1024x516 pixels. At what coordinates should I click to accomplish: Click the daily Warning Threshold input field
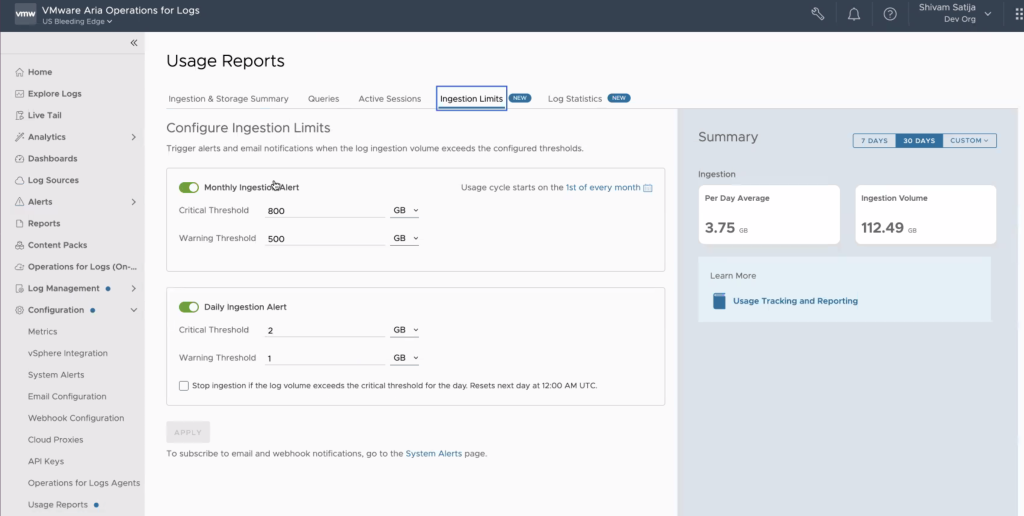pyautogui.click(x=324, y=358)
